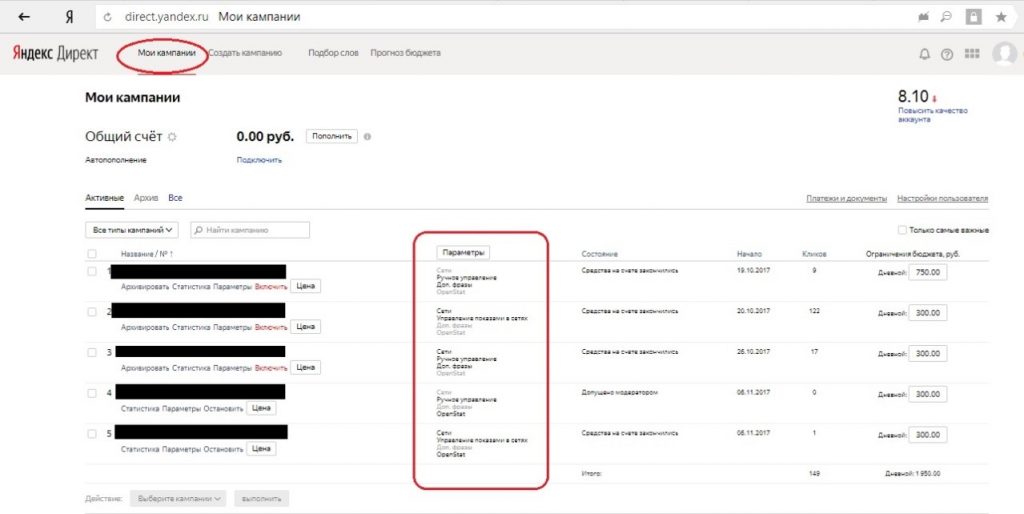This screenshot has height=514, width=1024.
Task: Edit campaign 2 daily budget 300.00 field
Action: pos(927,313)
